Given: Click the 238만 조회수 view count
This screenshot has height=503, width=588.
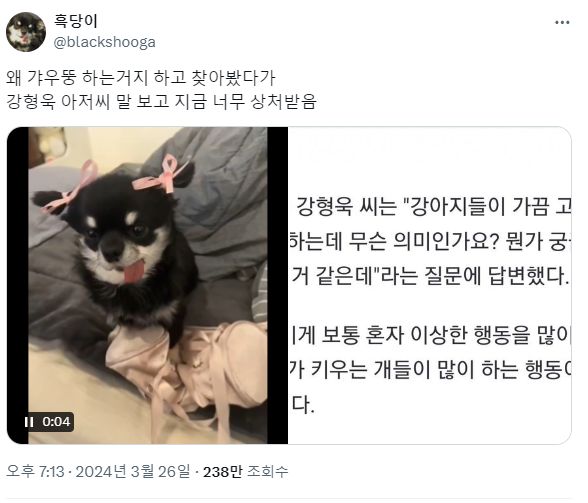Looking at the screenshot, I should click(246, 472).
